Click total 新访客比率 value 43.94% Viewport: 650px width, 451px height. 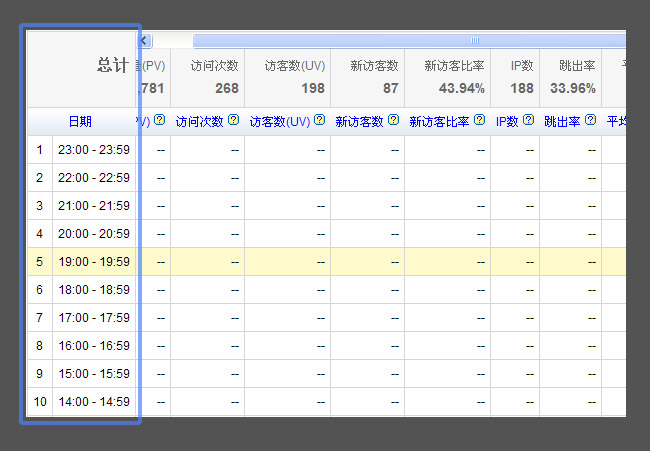coord(462,88)
